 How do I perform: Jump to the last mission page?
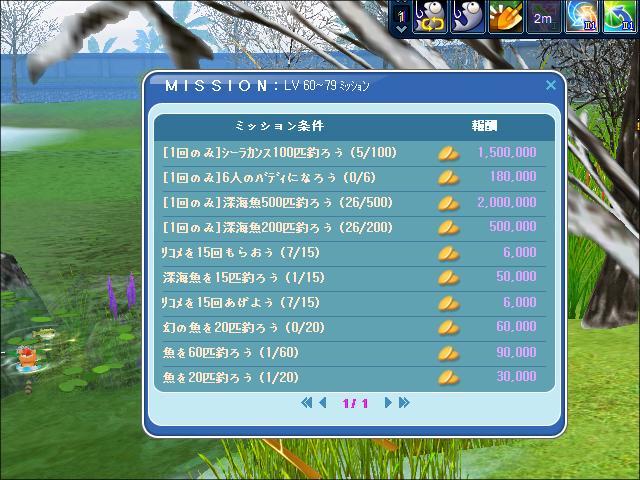point(404,403)
